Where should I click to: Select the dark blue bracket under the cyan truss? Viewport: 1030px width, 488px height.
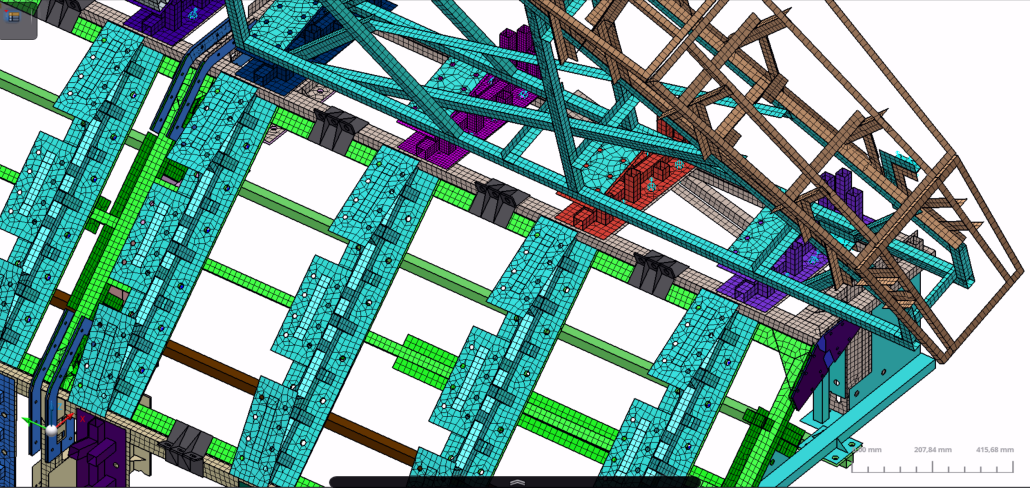point(270,68)
